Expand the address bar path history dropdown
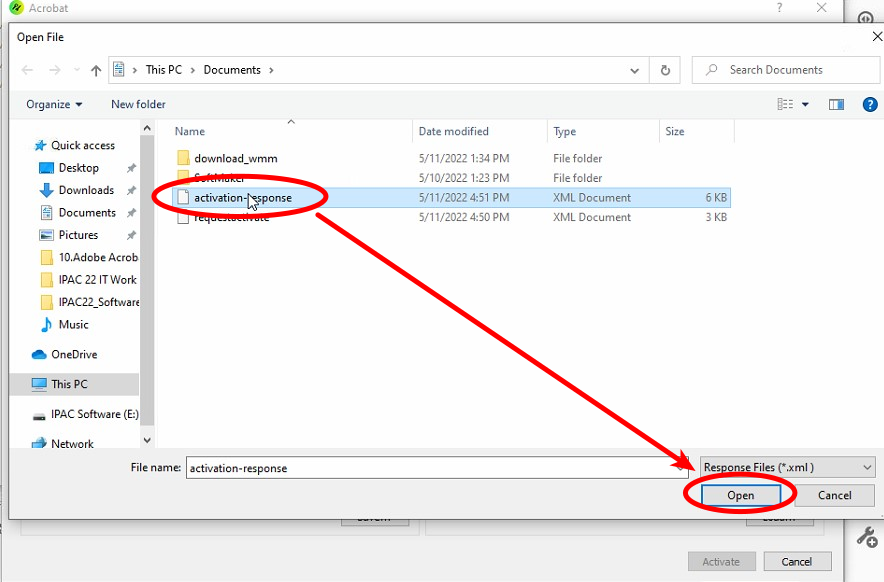 (x=635, y=70)
